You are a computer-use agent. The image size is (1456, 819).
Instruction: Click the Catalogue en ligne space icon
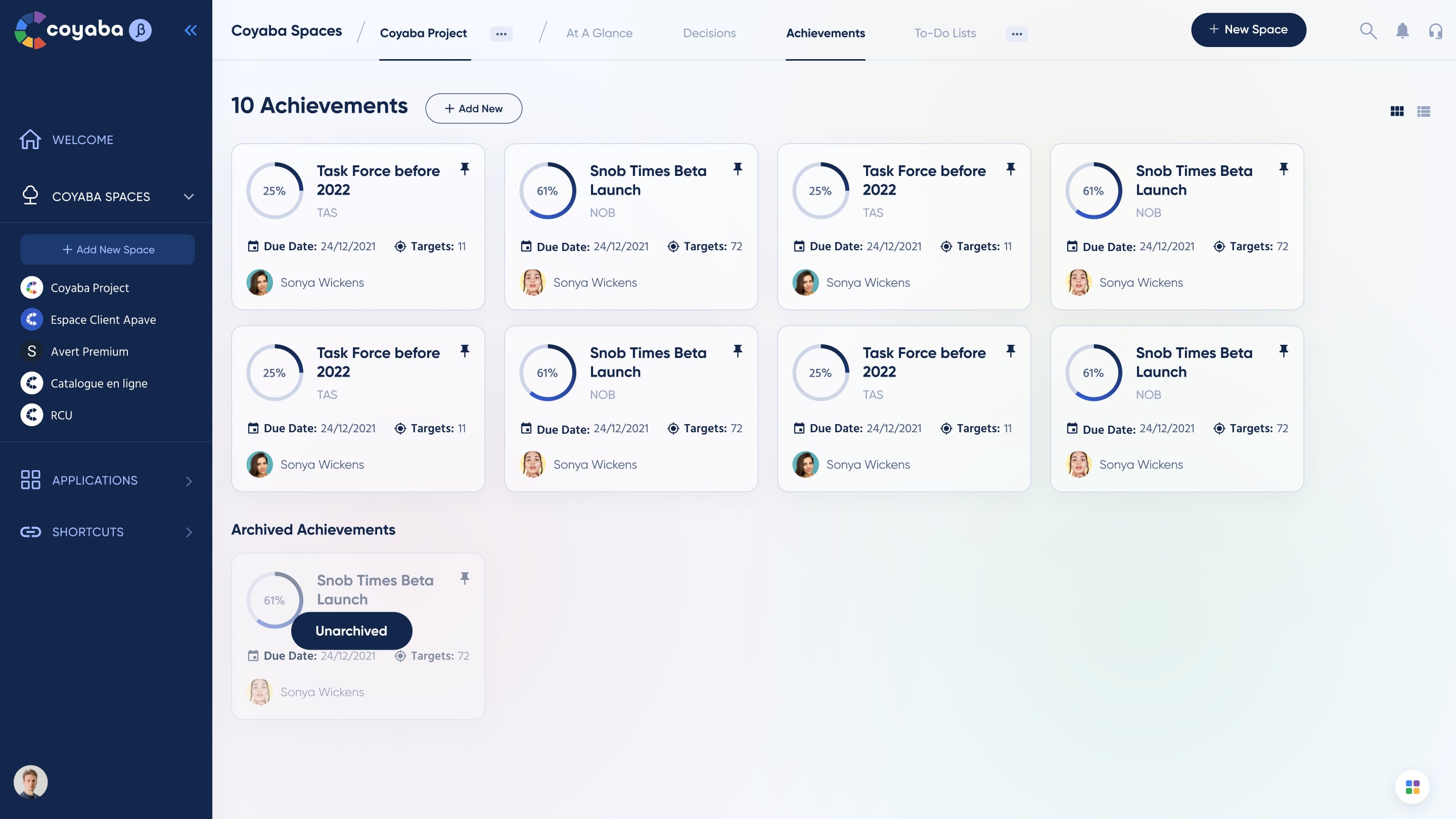click(32, 383)
